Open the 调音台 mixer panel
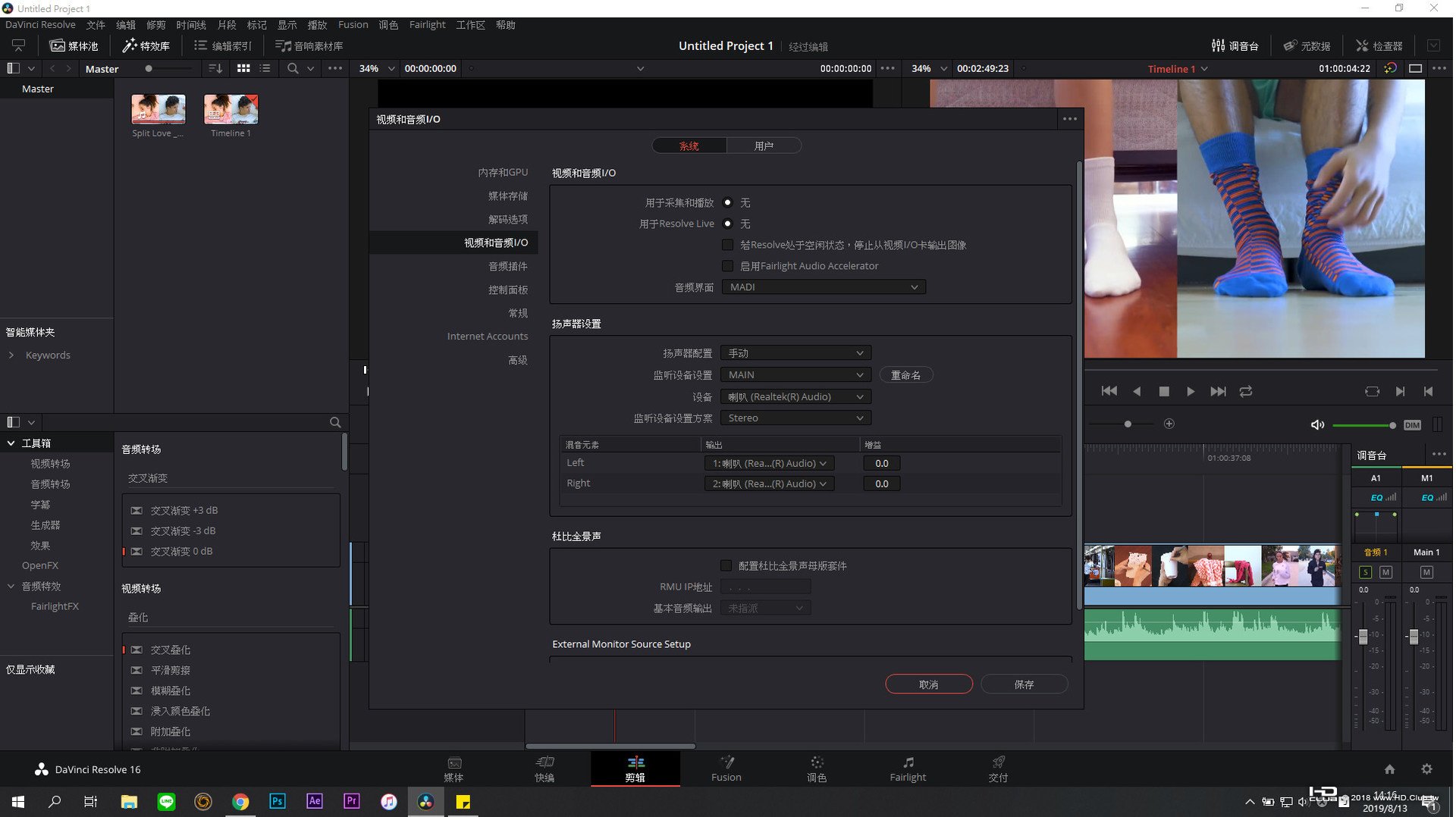 [x=1235, y=45]
